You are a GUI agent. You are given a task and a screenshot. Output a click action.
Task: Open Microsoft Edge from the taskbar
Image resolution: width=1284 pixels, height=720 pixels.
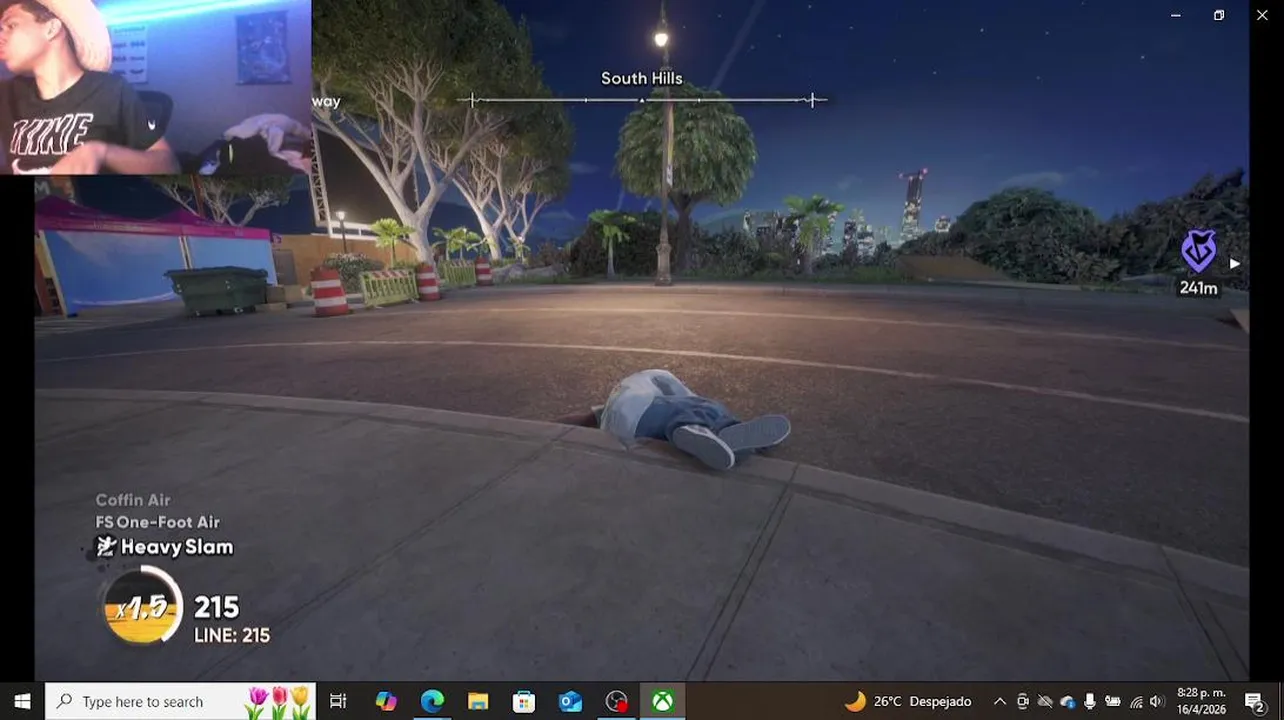click(432, 701)
